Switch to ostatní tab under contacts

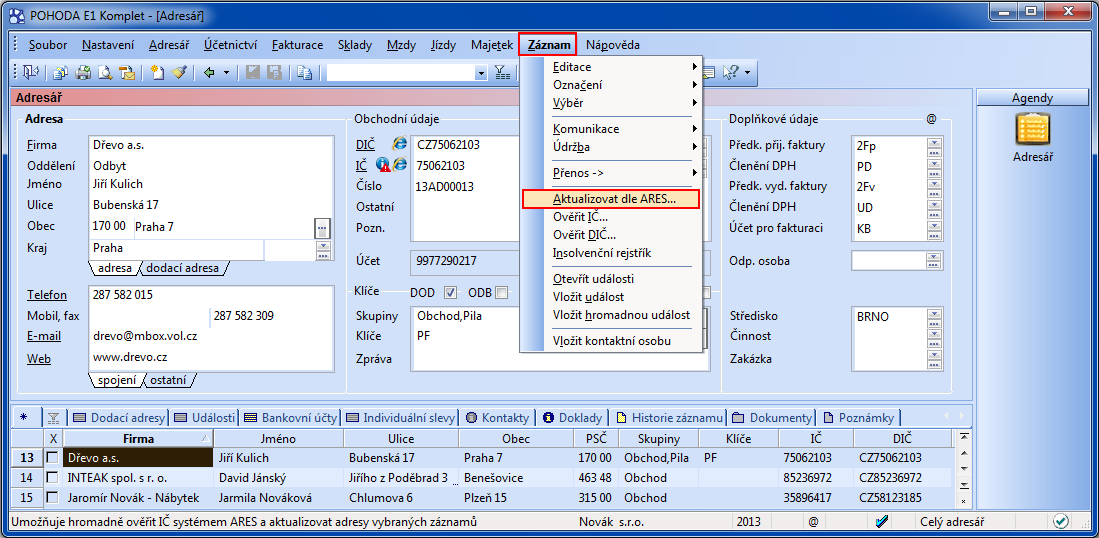170,380
